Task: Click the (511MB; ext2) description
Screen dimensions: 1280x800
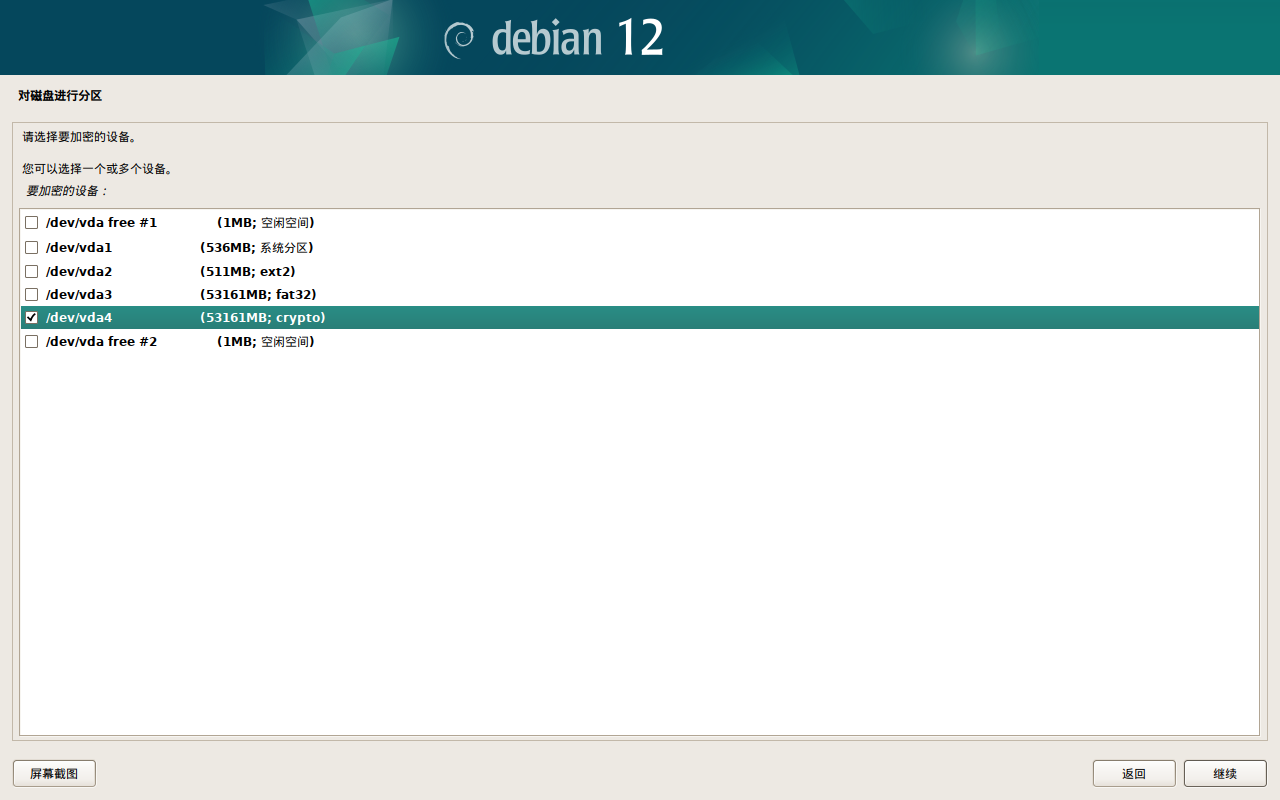Action: click(247, 272)
